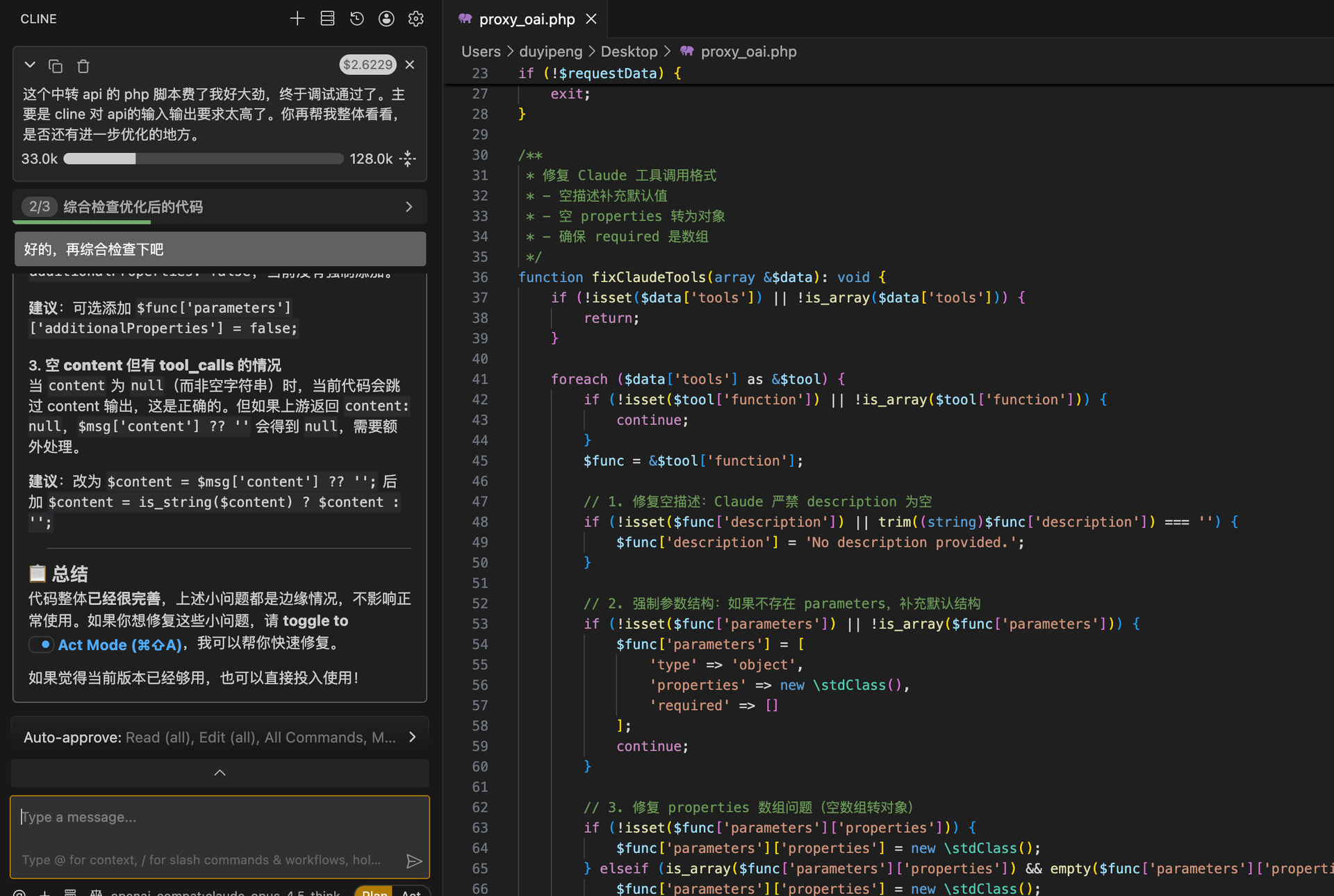Click line number 36 in the gutter

point(480,277)
